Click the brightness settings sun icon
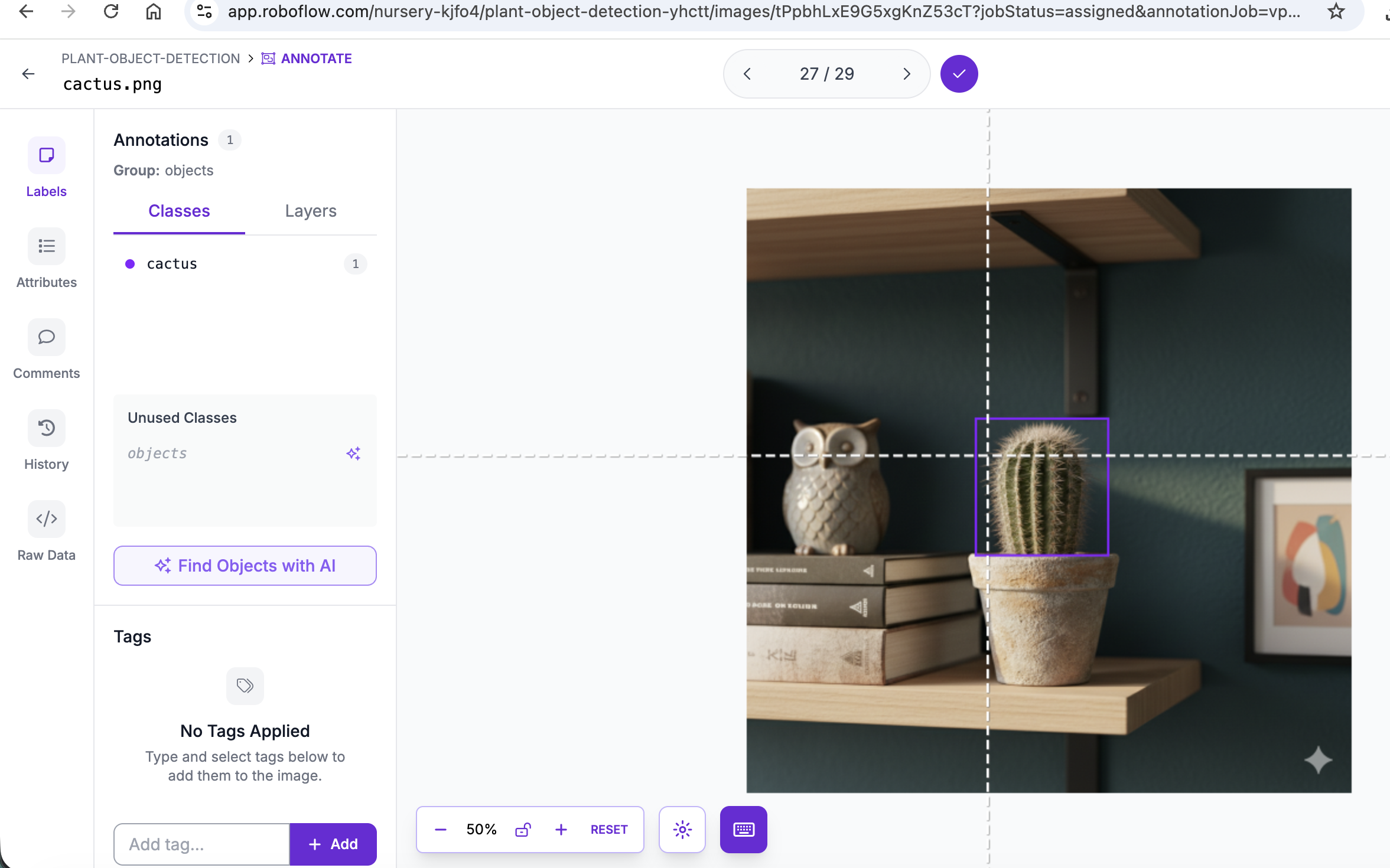The image size is (1390, 868). pos(682,830)
